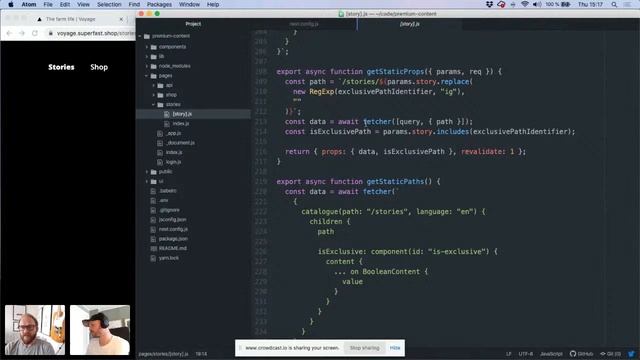Change LF line ending in status bar
The width and height of the screenshot is (640, 360).
[509, 354]
